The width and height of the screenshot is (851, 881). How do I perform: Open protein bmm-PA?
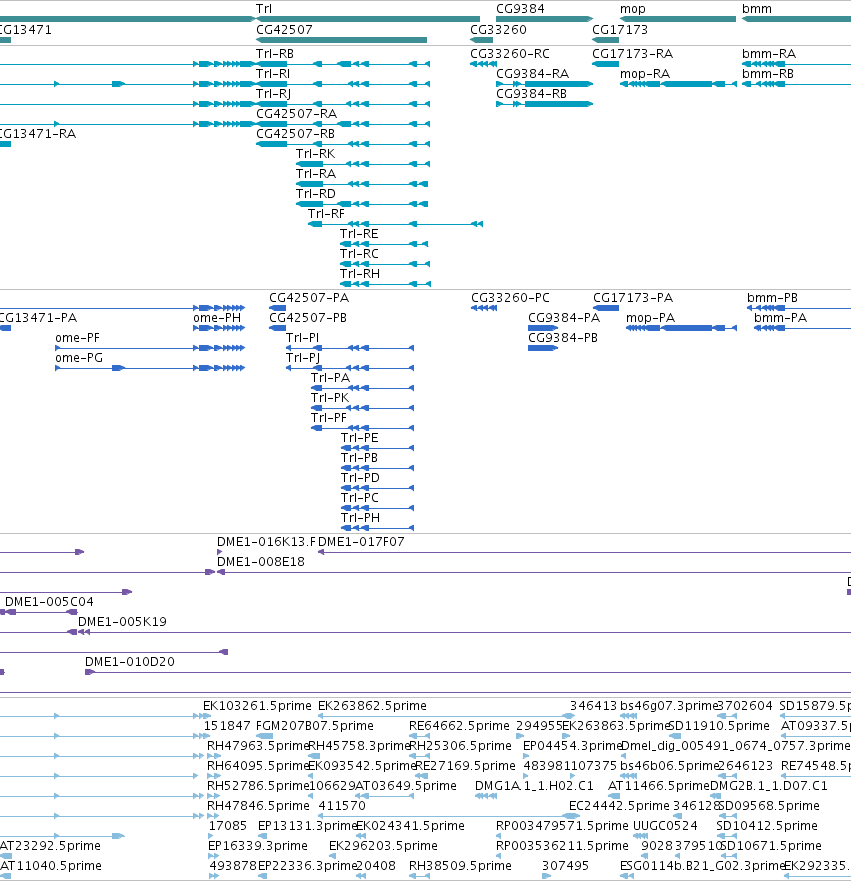[x=780, y=318]
